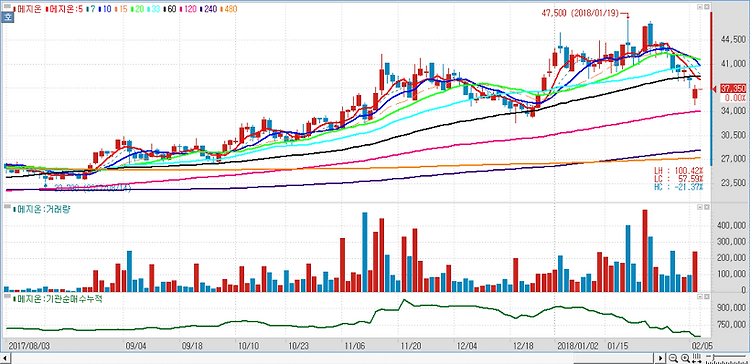Zoom in the chart with plus magnifier
Screen dimensions: 750x364
pyautogui.click(x=685, y=358)
